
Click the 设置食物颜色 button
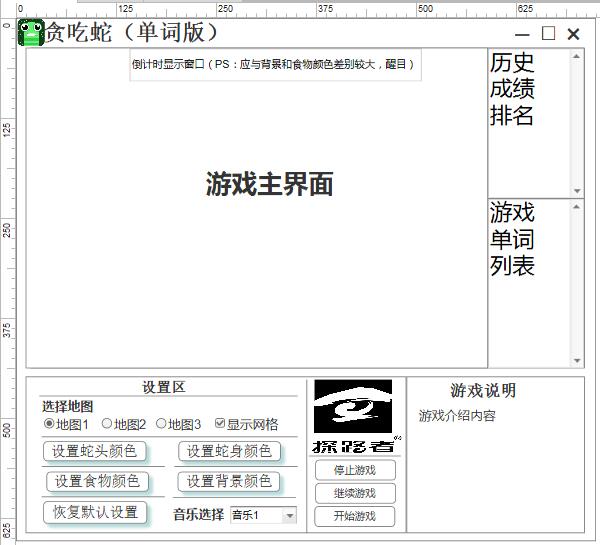97,481
